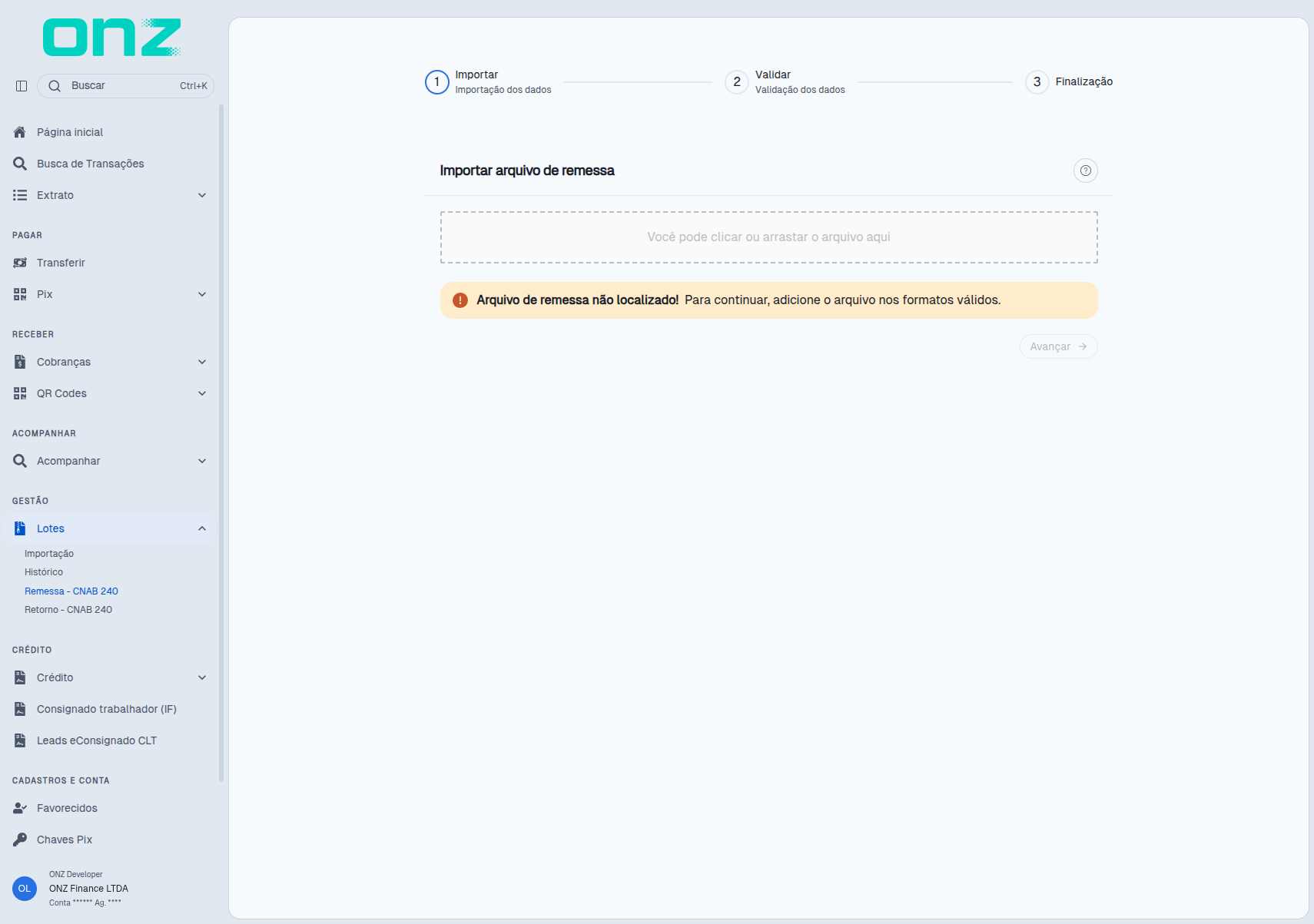Select step 1 Importar circle
This screenshot has height=924, width=1314.
[437, 82]
